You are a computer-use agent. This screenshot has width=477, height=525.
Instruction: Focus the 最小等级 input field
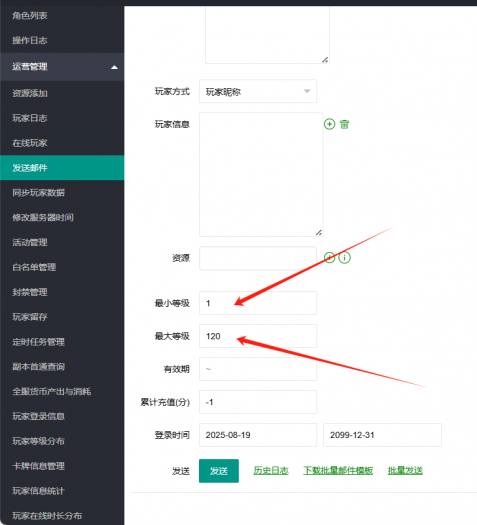pyautogui.click(x=258, y=303)
